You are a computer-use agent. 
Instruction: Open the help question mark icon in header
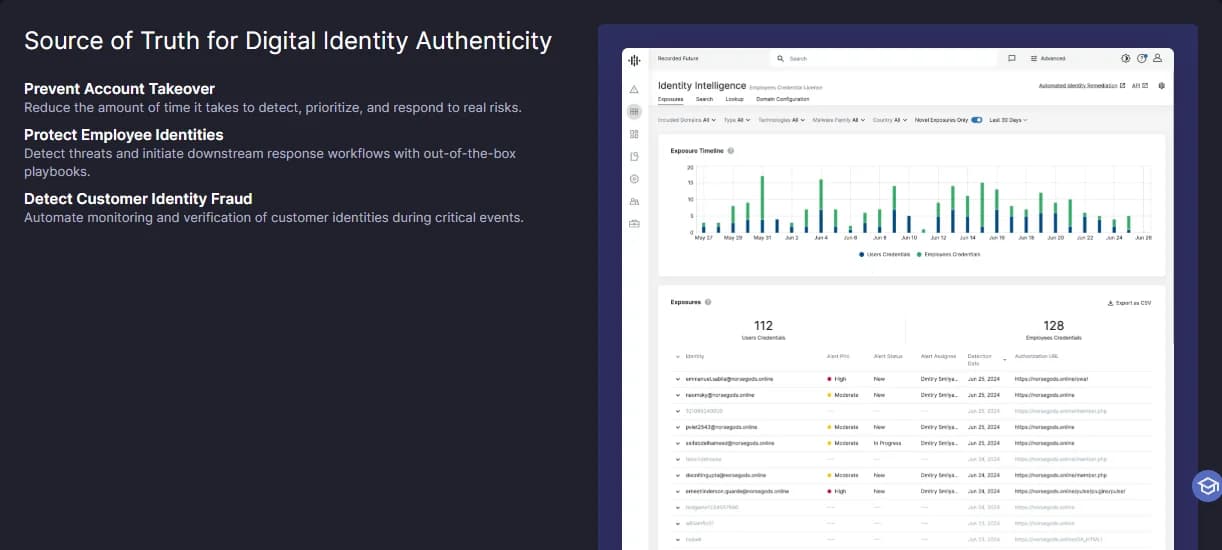[1142, 58]
